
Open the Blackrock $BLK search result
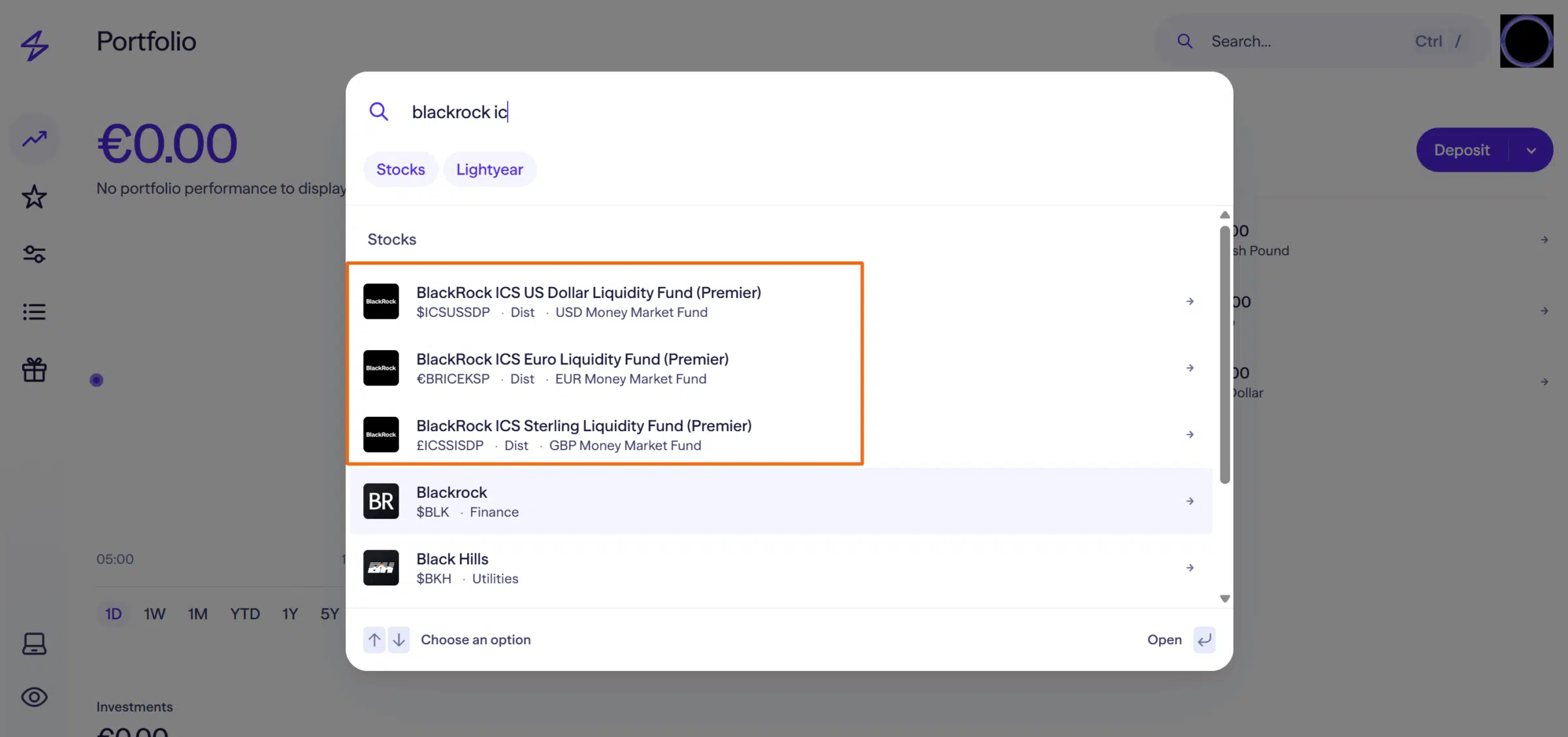[781, 501]
